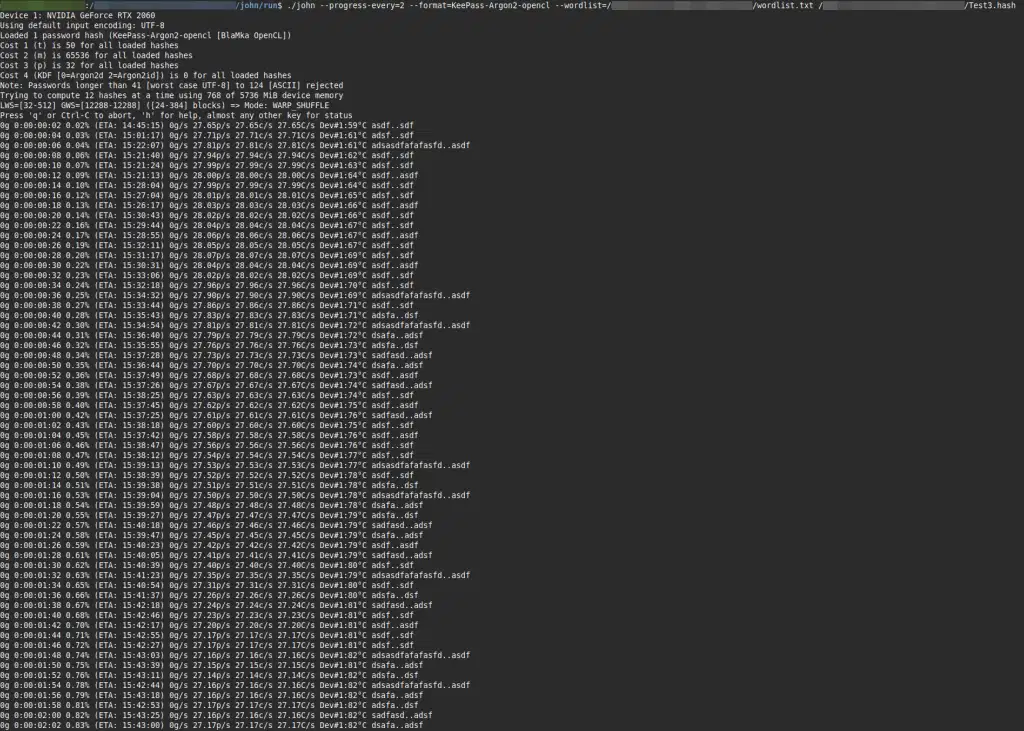Click ETA value '15:40:23'
This screenshot has height=731, width=1024.
click(x=140, y=545)
